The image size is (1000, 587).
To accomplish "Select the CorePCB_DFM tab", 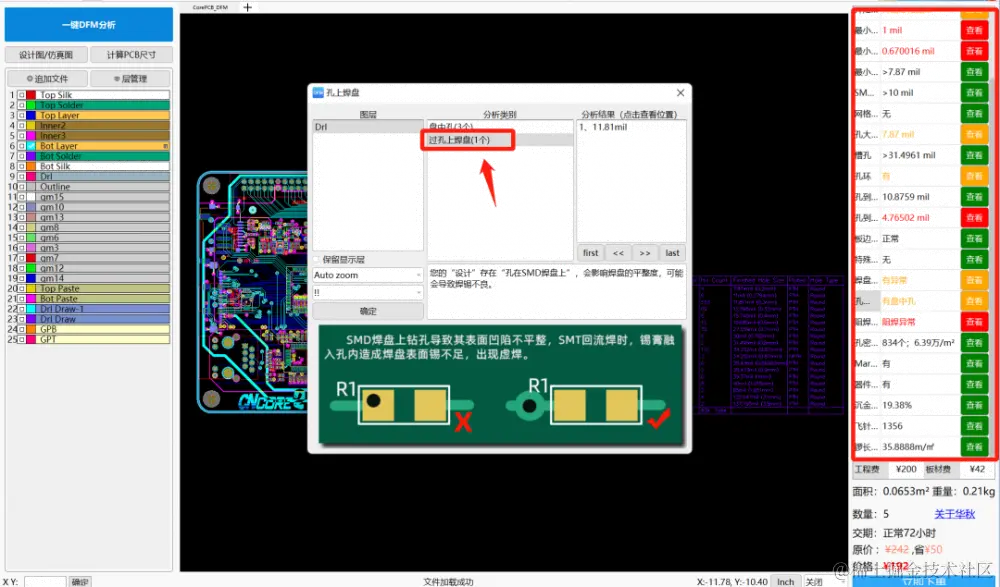I will click(210, 7).
